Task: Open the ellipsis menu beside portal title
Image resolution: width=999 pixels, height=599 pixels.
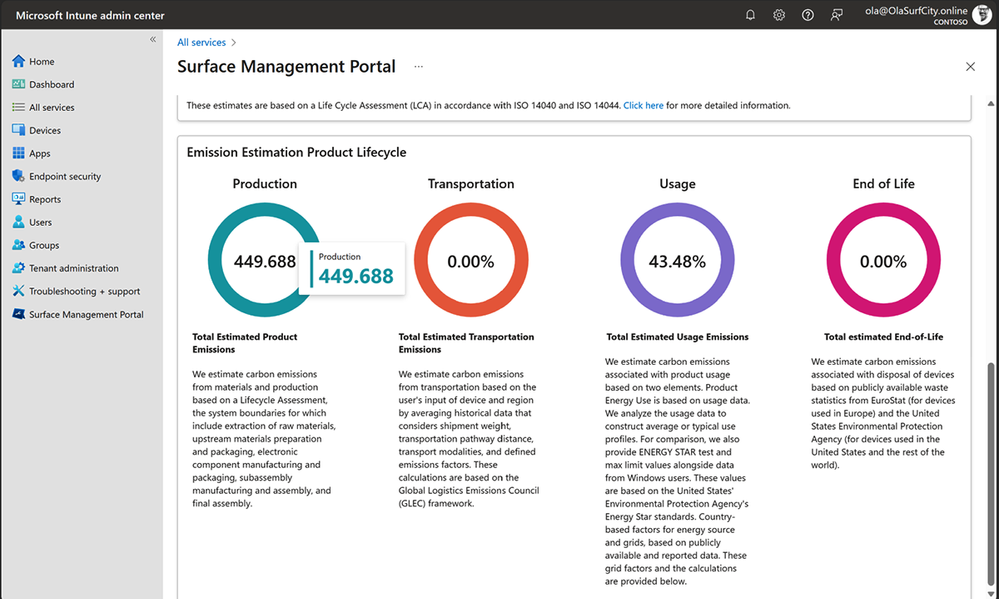Action: [x=418, y=66]
